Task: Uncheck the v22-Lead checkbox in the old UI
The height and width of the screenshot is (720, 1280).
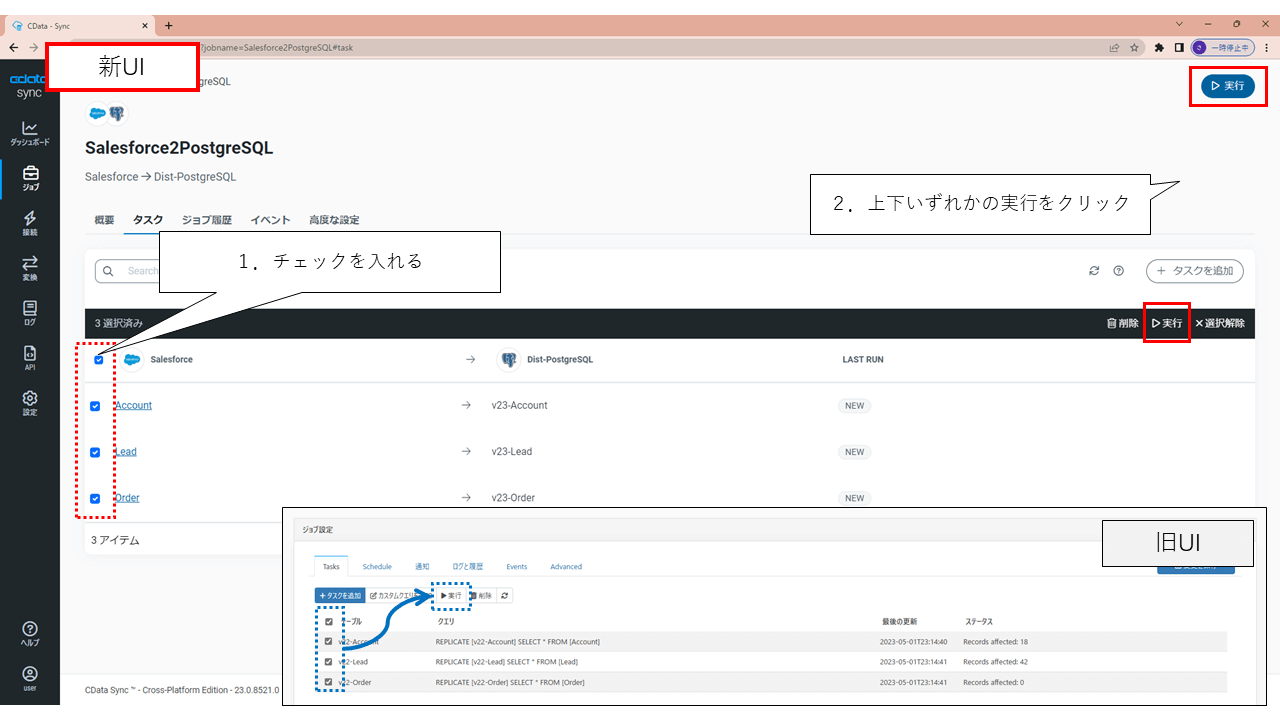Action: [x=328, y=662]
